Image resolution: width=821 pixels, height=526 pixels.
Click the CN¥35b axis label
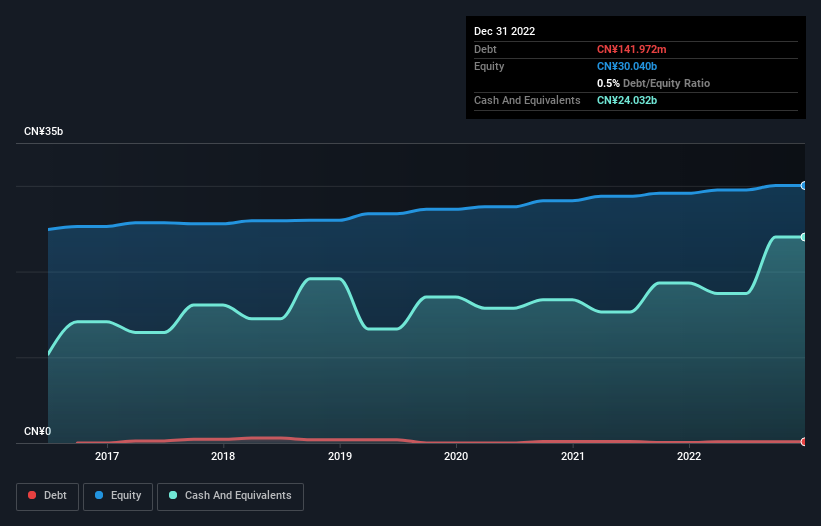pyautogui.click(x=43, y=131)
